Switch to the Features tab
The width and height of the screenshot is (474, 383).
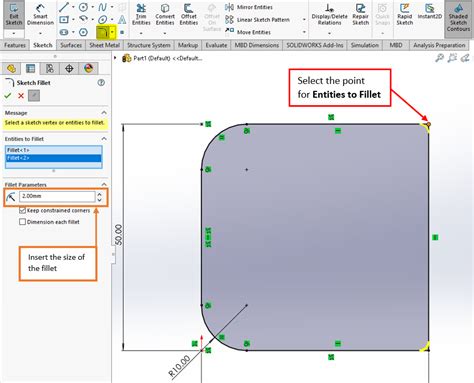click(x=15, y=45)
